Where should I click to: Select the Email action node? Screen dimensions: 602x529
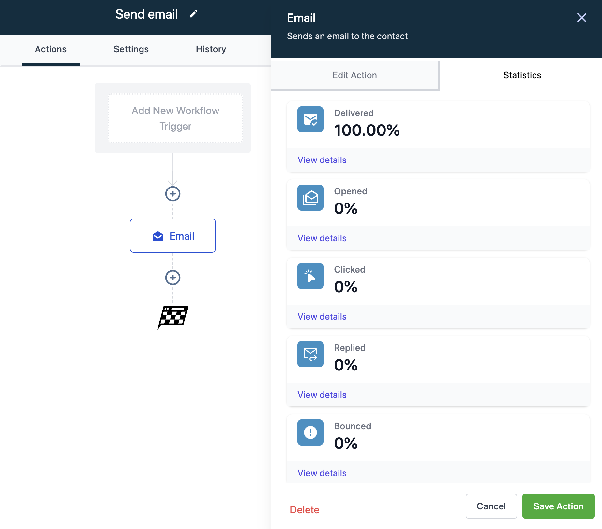[173, 236]
